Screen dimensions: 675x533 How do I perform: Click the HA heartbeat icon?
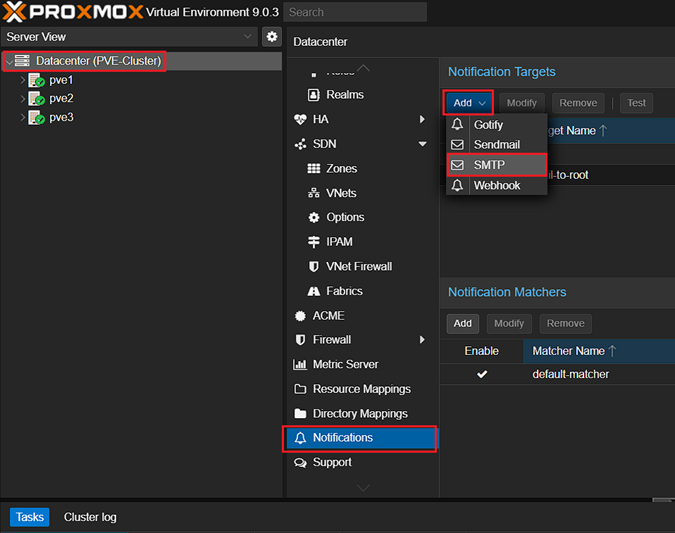(x=300, y=119)
